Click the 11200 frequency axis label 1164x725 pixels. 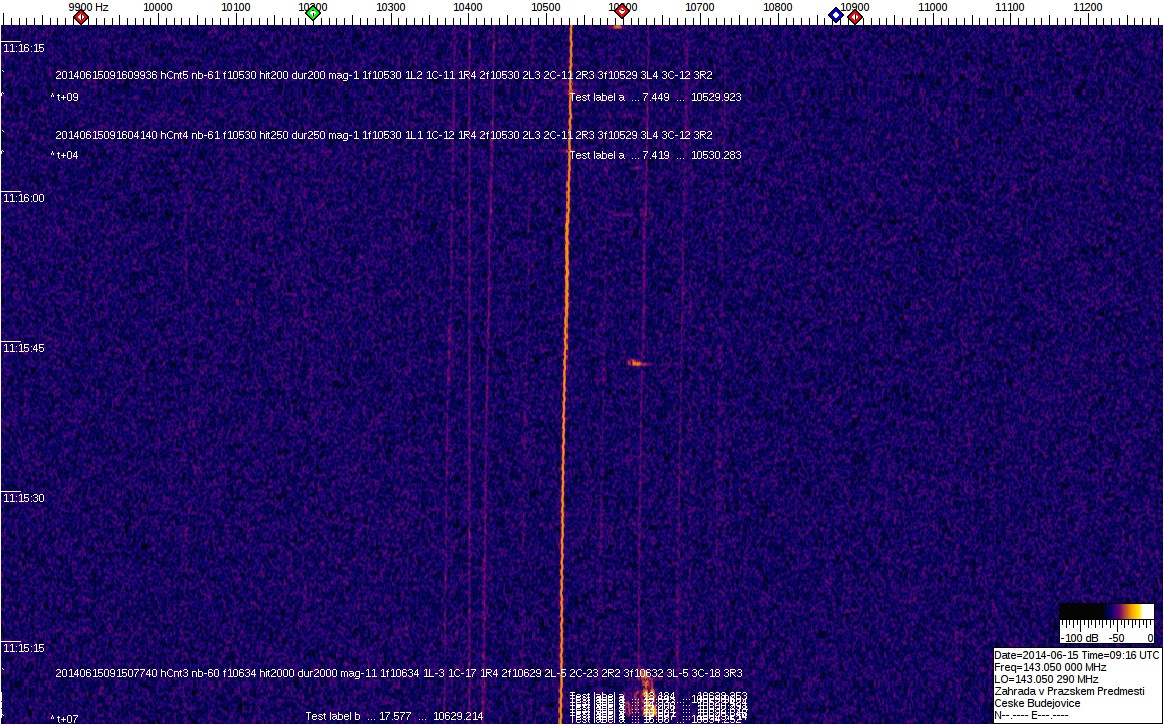point(1088,7)
